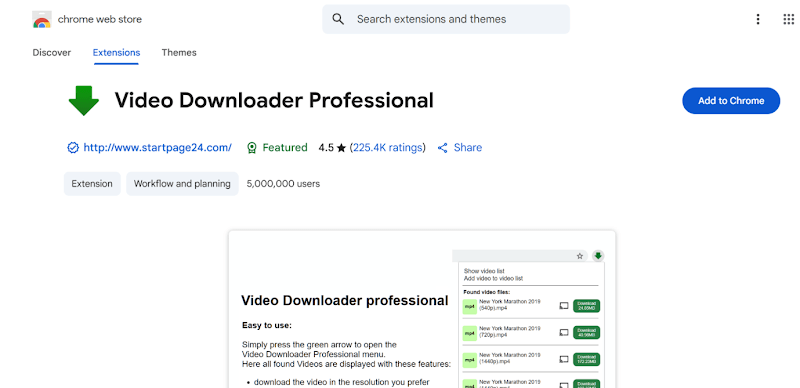Open the Google apps grid icon
This screenshot has height=388, width=800.
pos(788,19)
